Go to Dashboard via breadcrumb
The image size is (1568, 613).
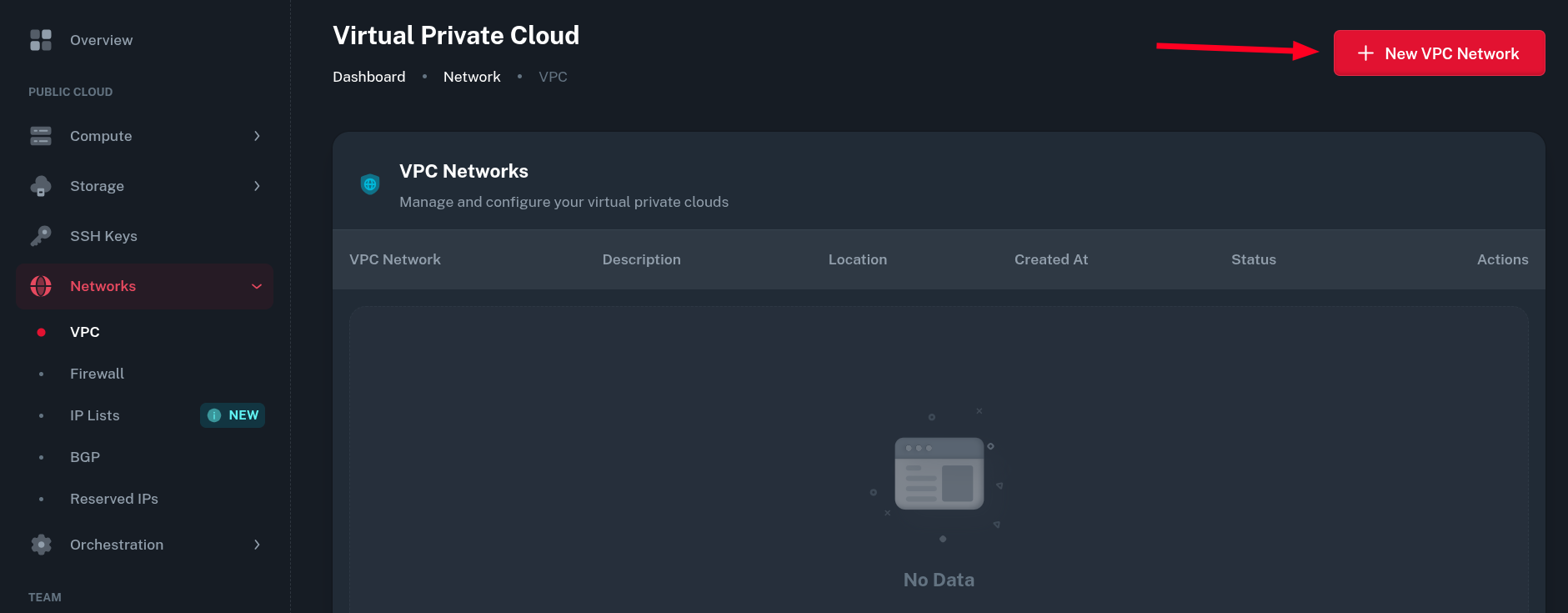point(369,77)
